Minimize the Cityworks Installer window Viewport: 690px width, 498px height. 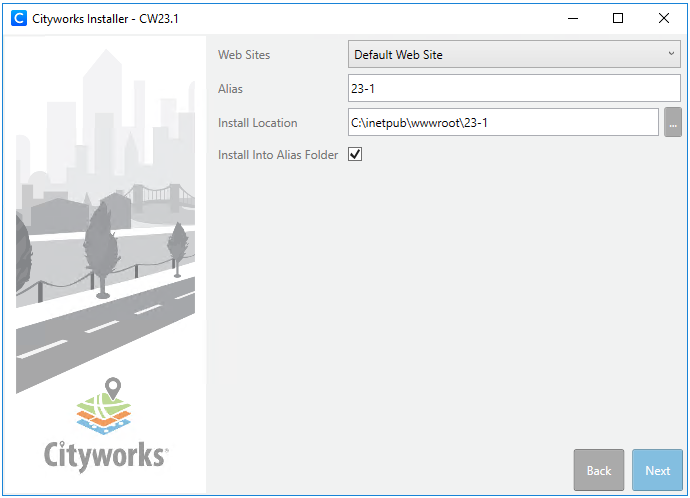point(572,18)
